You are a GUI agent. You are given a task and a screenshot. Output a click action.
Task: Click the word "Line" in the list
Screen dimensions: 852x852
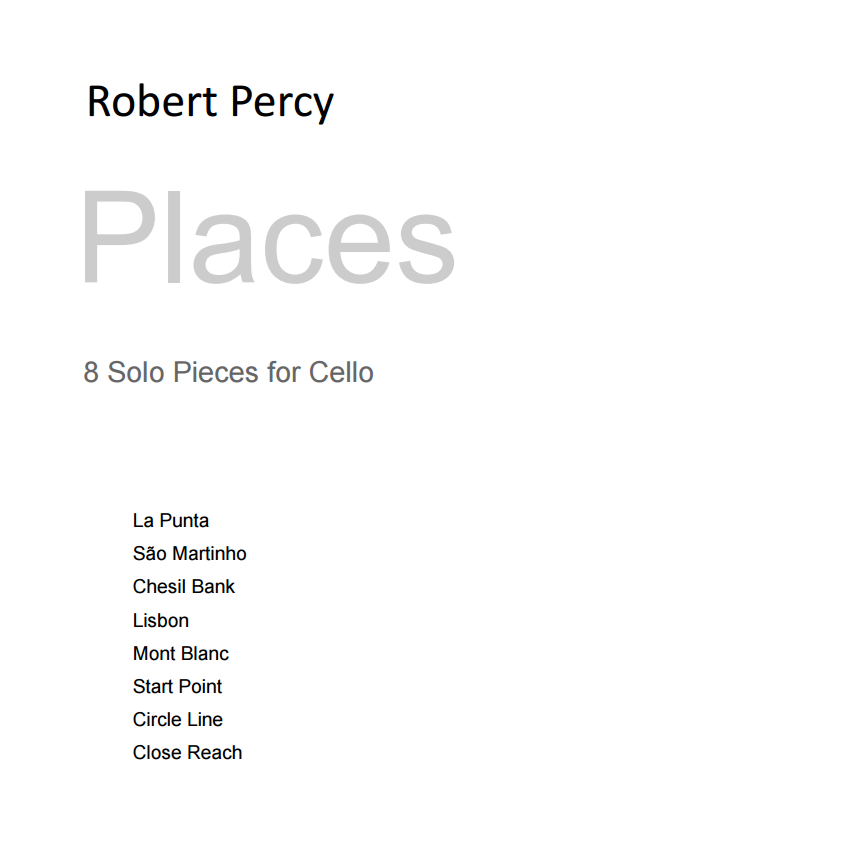click(206, 720)
